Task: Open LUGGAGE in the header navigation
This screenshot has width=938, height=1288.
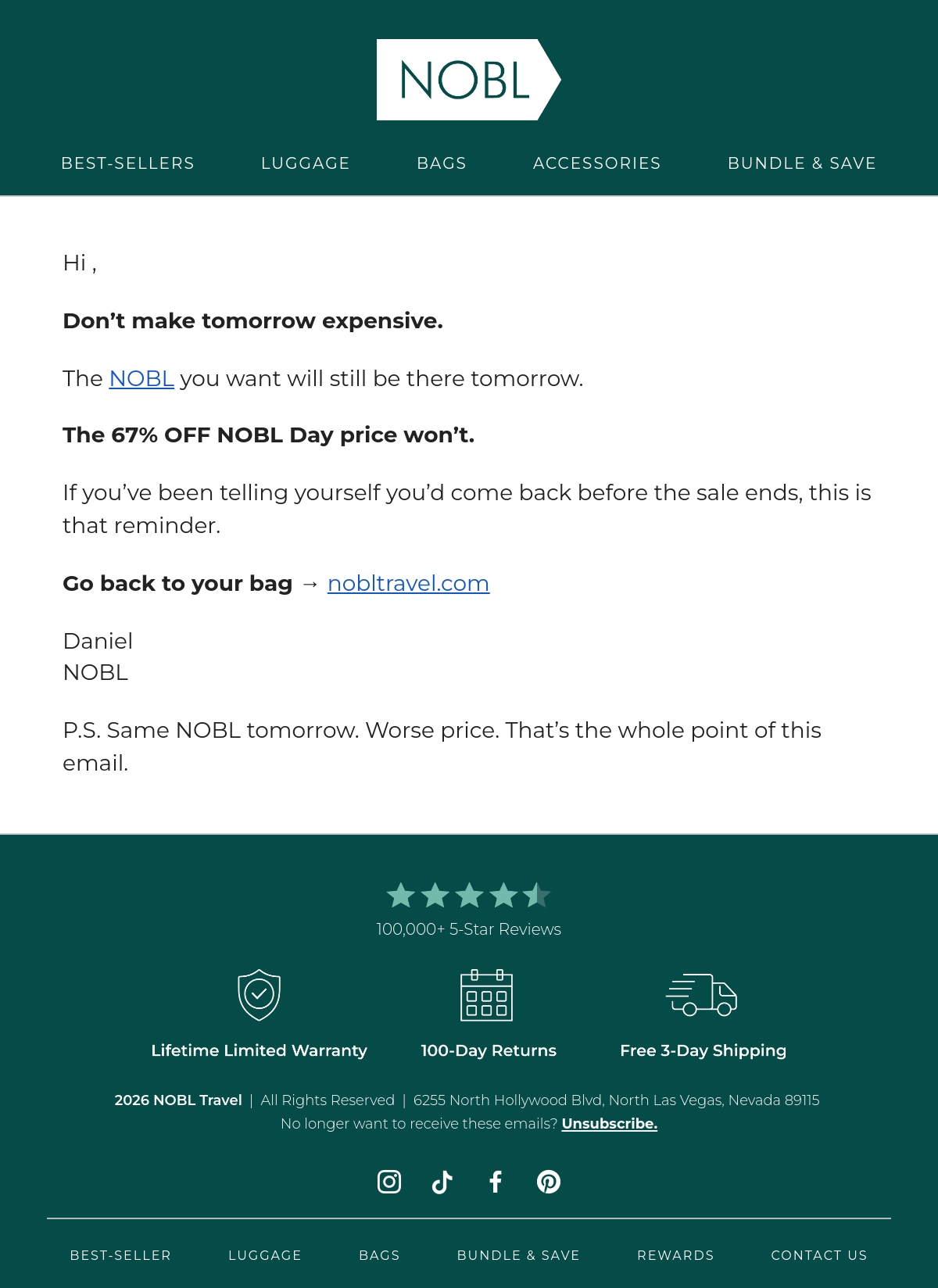Action: pyautogui.click(x=306, y=163)
